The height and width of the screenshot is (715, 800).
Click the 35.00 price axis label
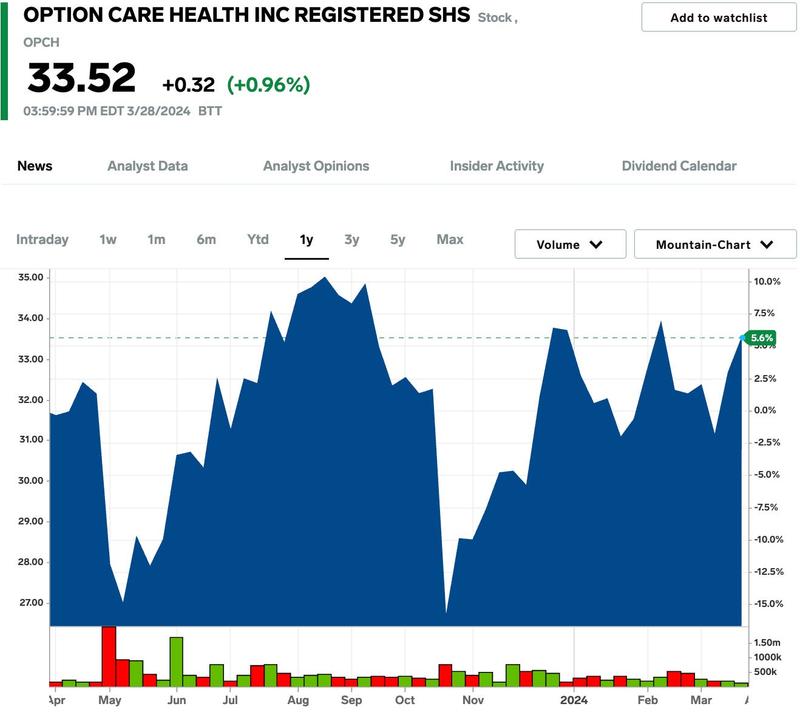coord(31,277)
